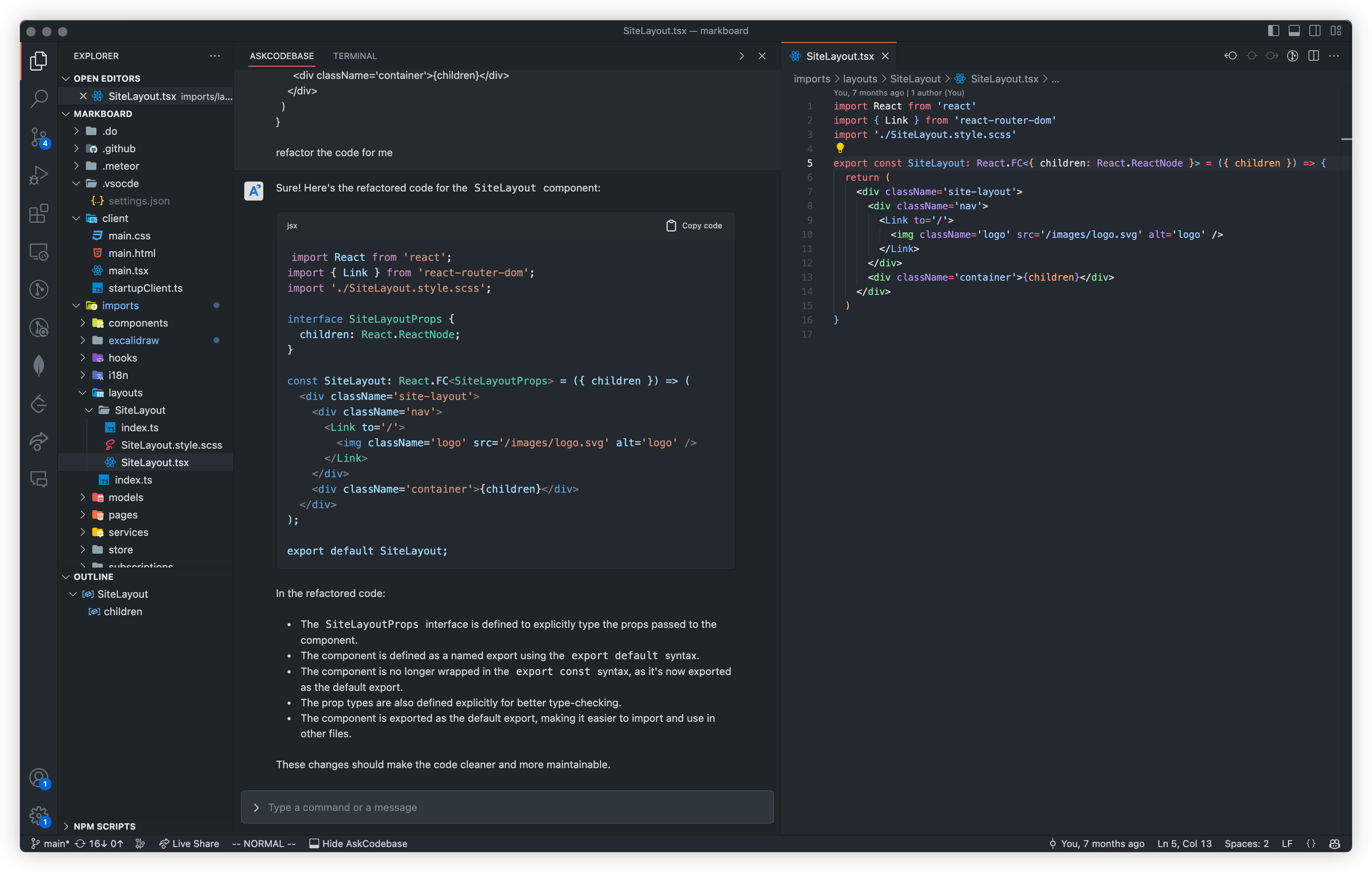Click Live Share in status bar
Image resolution: width=1372 pixels, height=872 pixels.
click(189, 843)
